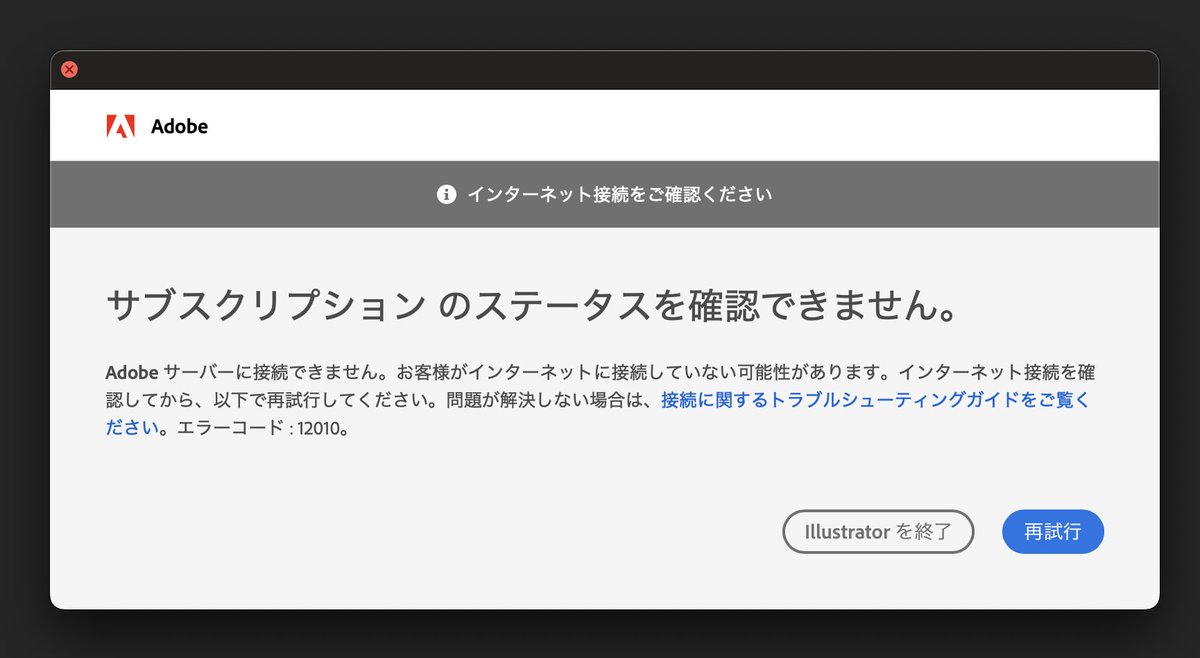Click the エラーコード : 12010 text

click(x=260, y=429)
